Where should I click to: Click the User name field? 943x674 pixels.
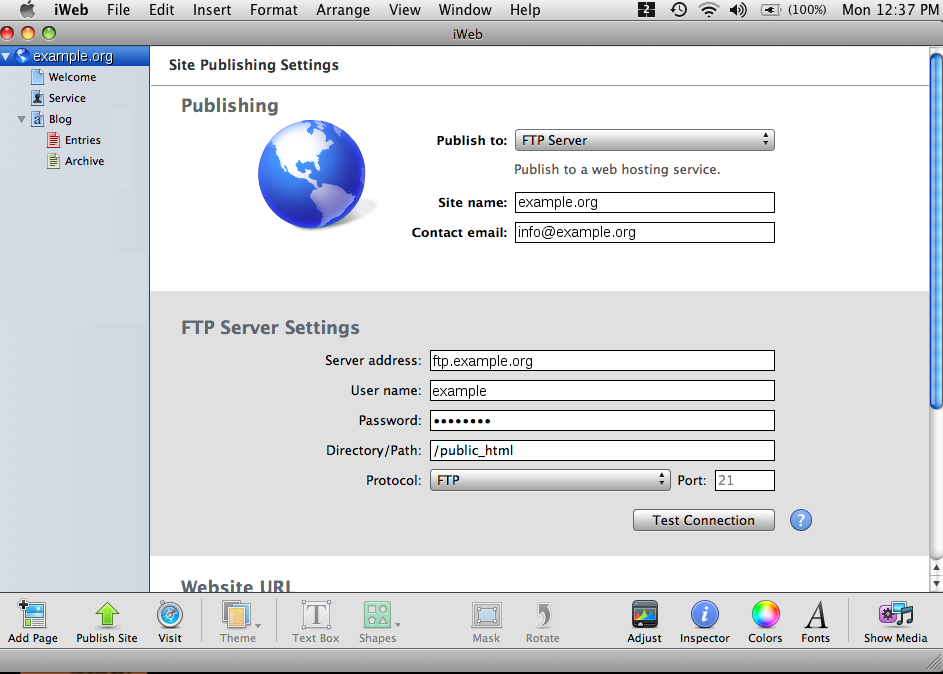pos(602,391)
